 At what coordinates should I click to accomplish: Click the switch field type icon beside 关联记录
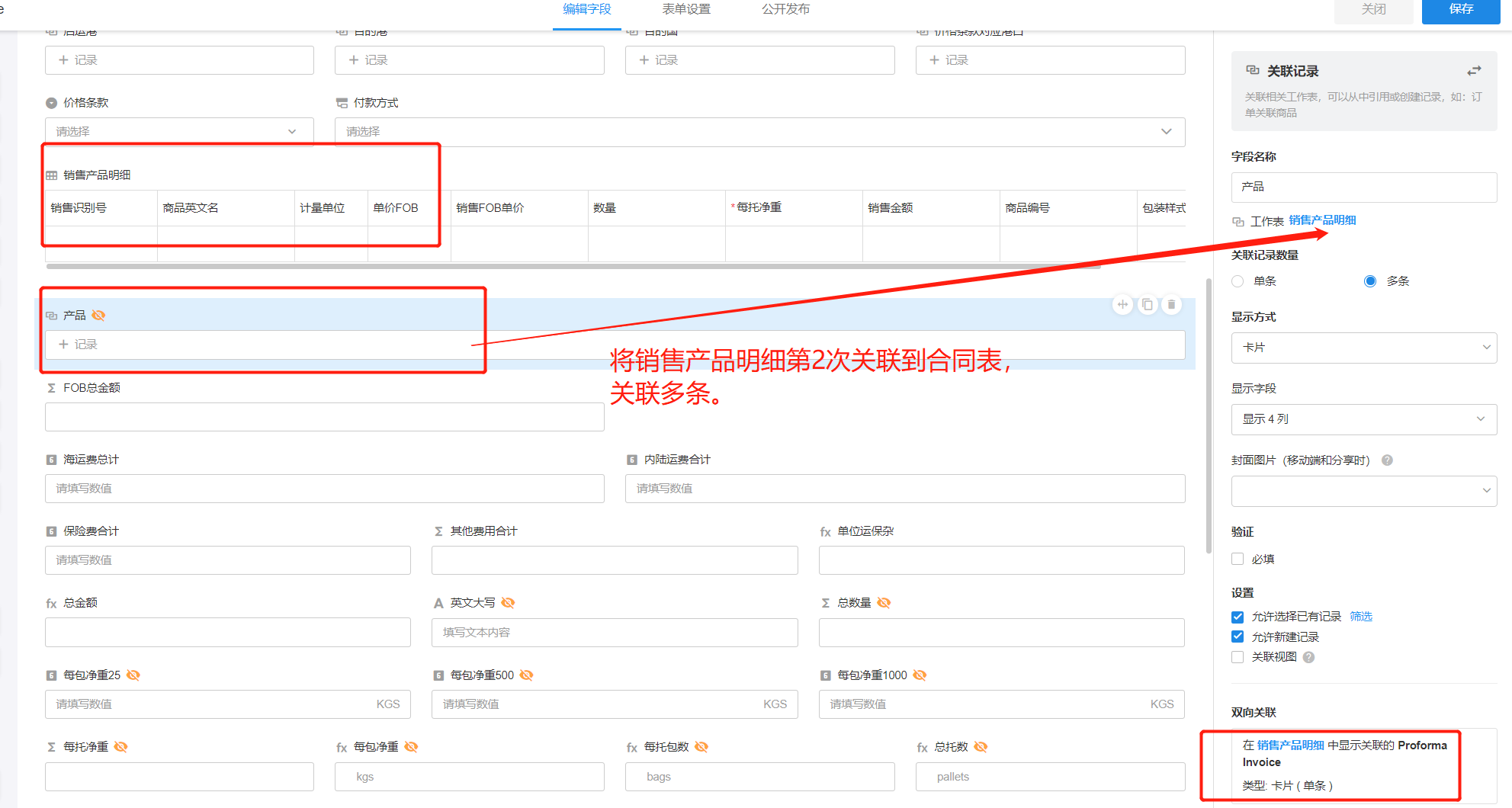point(1474,71)
